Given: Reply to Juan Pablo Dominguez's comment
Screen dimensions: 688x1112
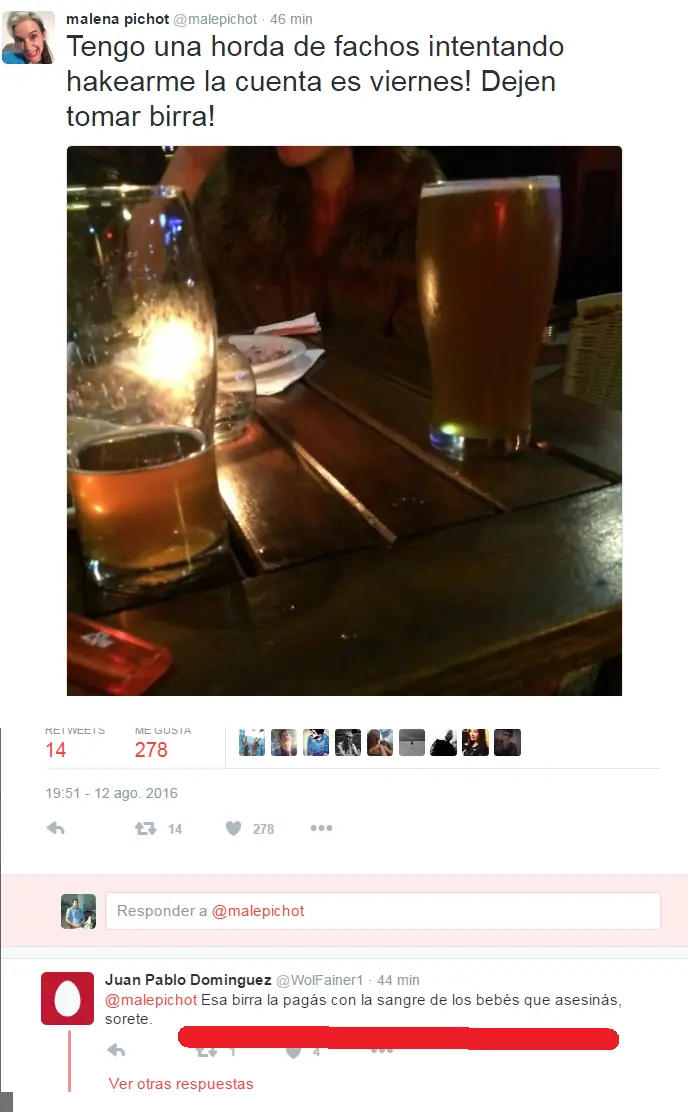Looking at the screenshot, I should click(116, 1050).
